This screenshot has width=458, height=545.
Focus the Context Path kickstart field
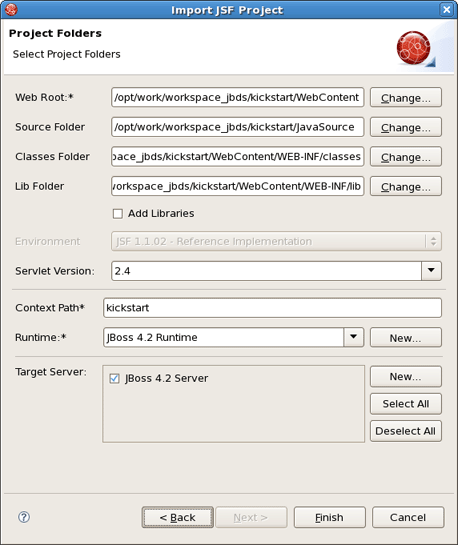(x=272, y=308)
